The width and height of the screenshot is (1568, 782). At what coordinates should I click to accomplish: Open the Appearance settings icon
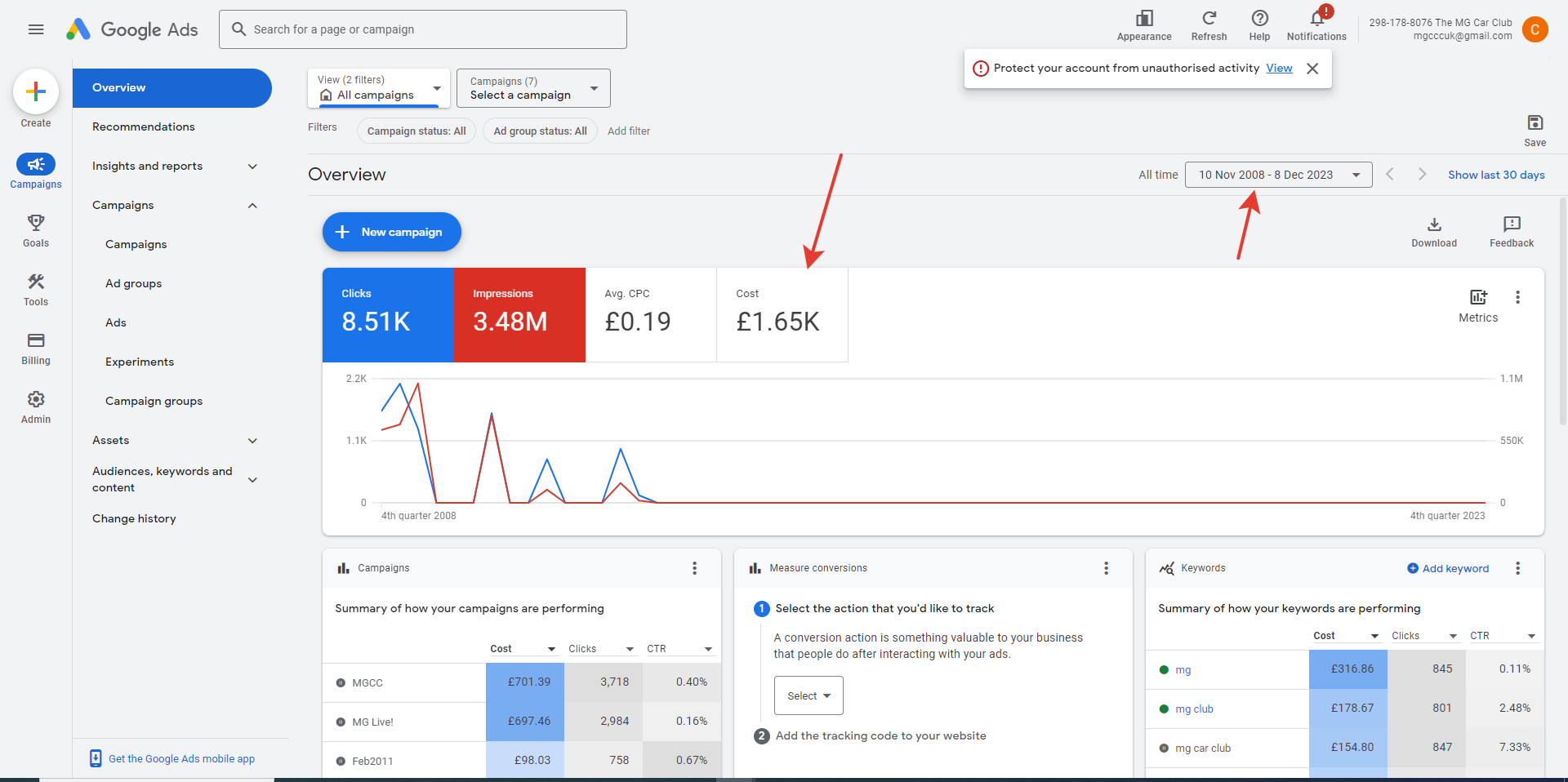click(1144, 25)
